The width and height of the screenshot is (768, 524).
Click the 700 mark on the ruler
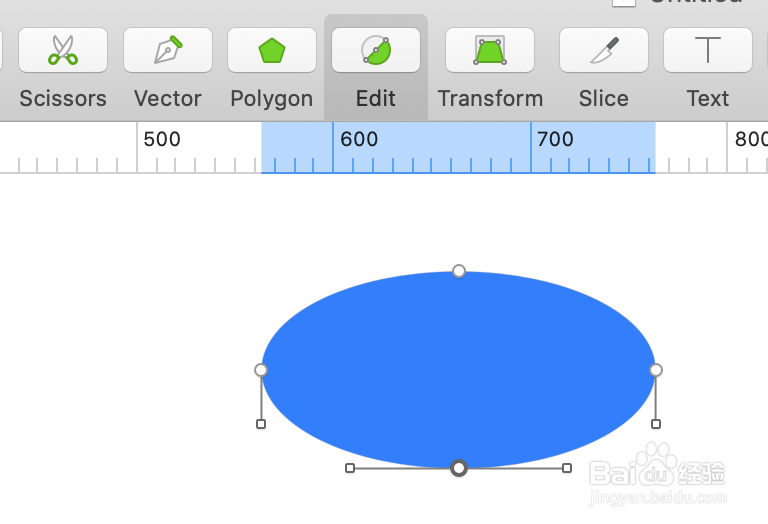point(555,140)
